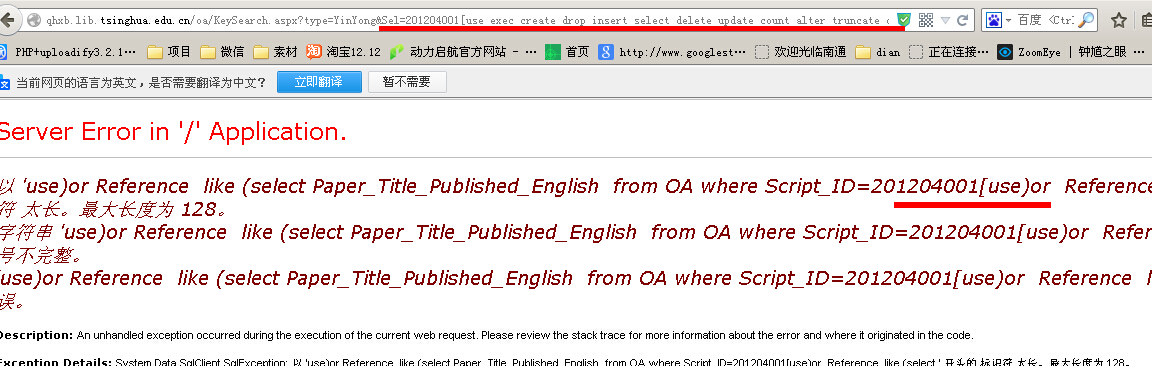
Task: Open the 微信 bookmarks folder
Action: coord(222,52)
